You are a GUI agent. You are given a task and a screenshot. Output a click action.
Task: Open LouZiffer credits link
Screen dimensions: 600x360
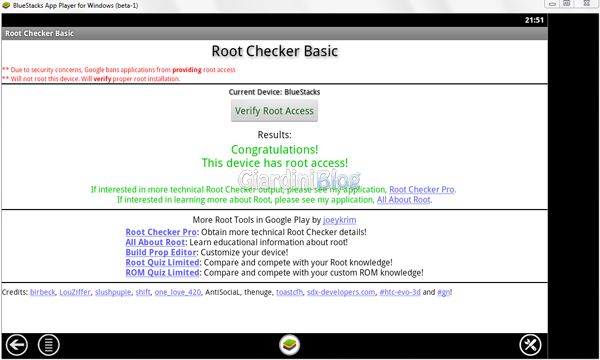pos(75,292)
